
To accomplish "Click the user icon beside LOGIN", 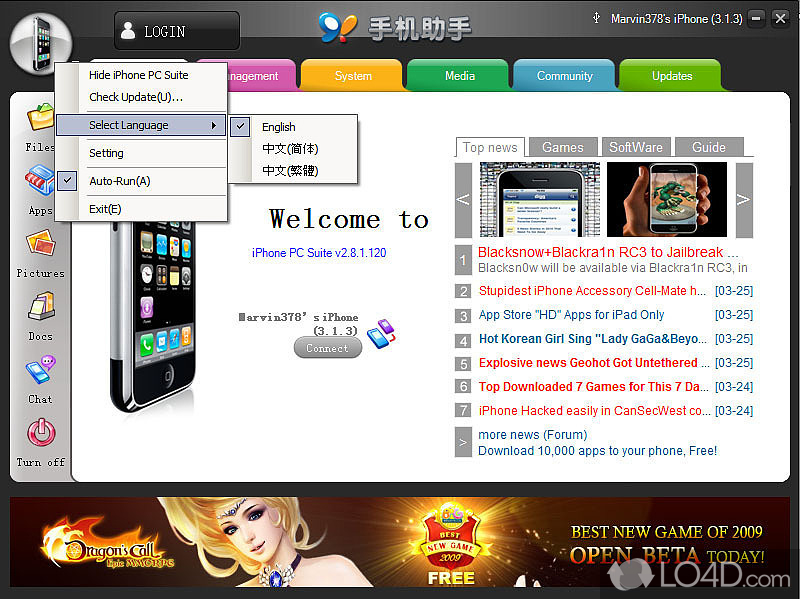I will (128, 31).
